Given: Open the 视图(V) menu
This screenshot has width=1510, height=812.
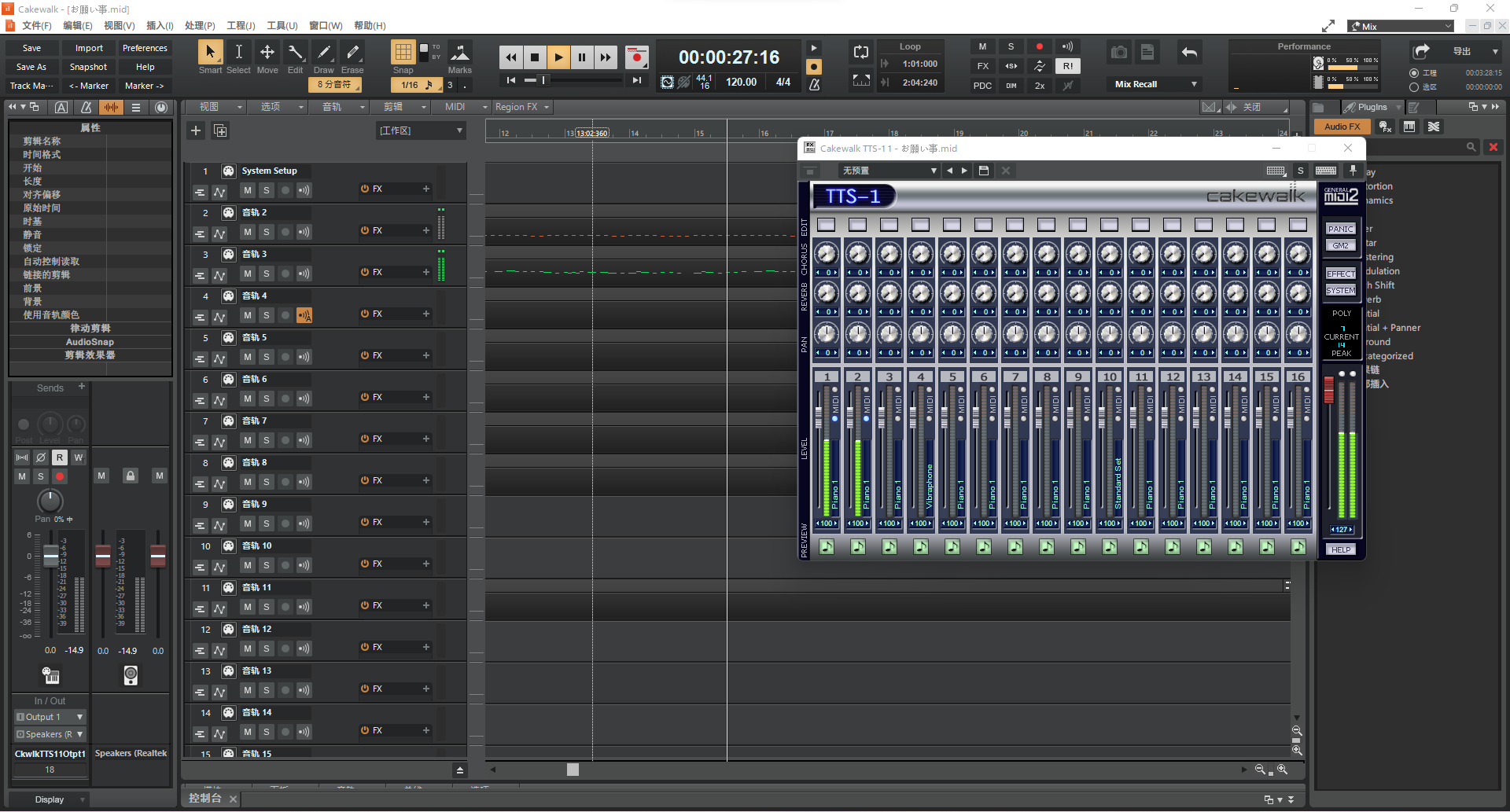Looking at the screenshot, I should tap(120, 26).
